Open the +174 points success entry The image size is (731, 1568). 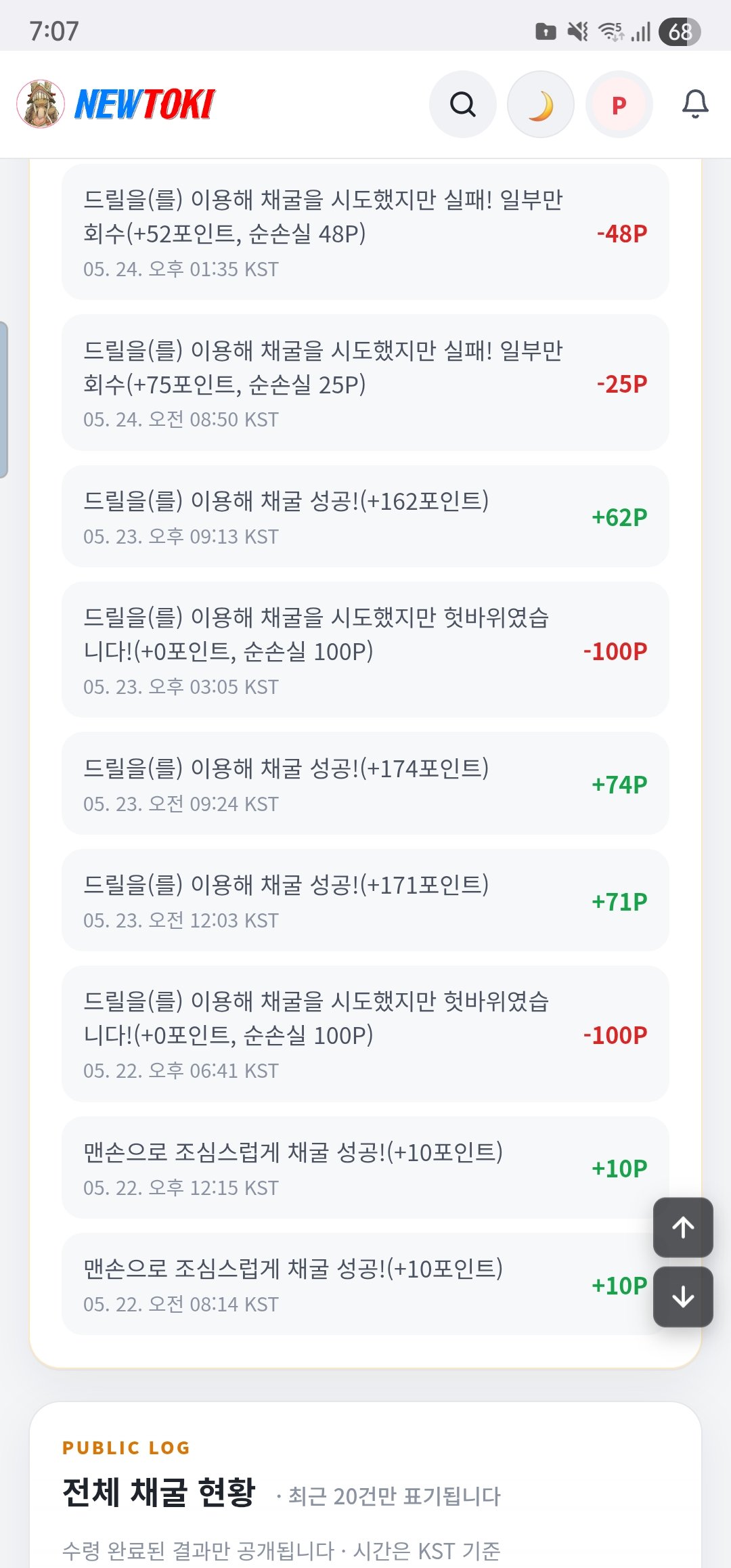[x=365, y=783]
